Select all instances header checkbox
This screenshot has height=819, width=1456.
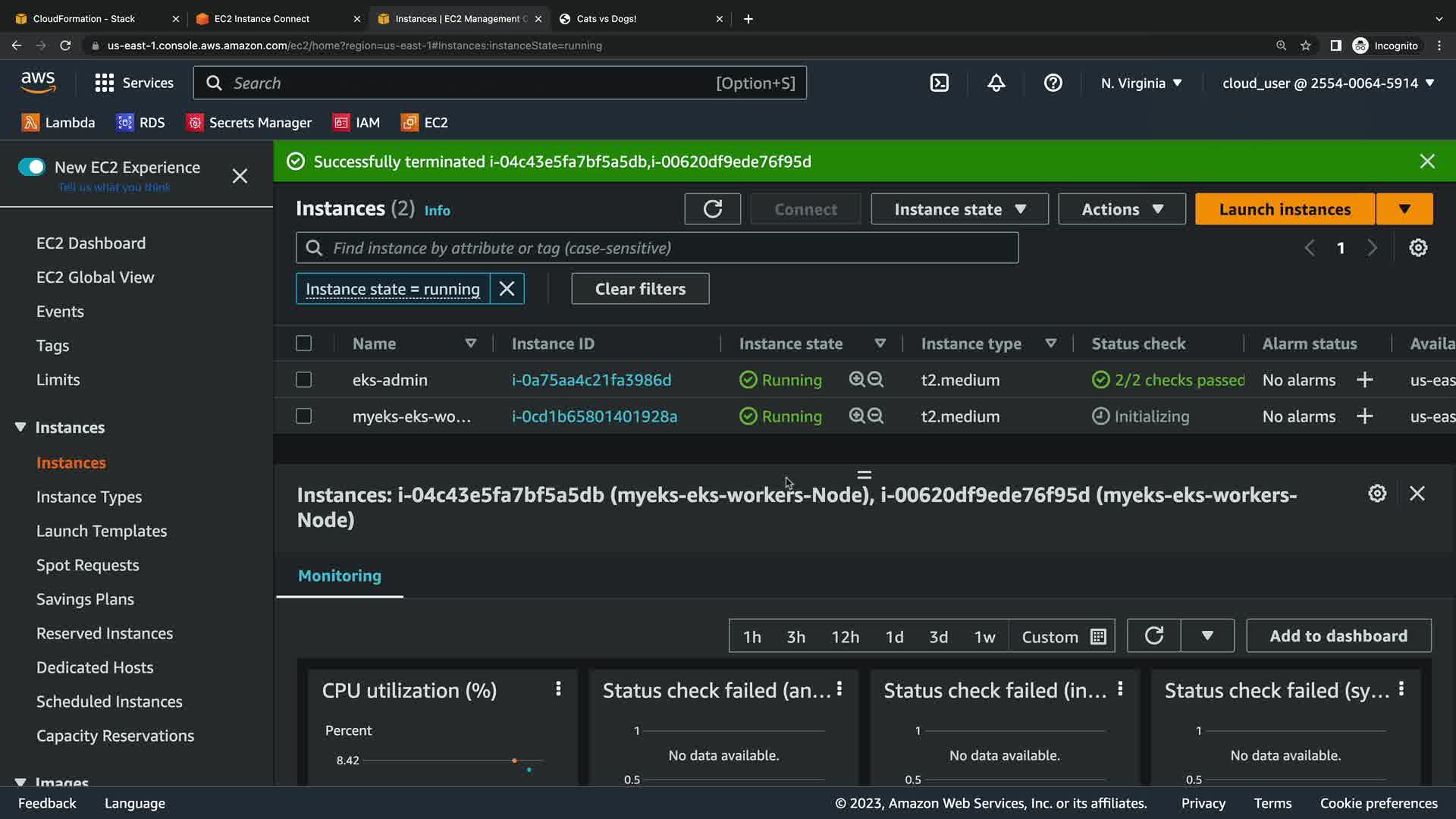click(x=303, y=344)
